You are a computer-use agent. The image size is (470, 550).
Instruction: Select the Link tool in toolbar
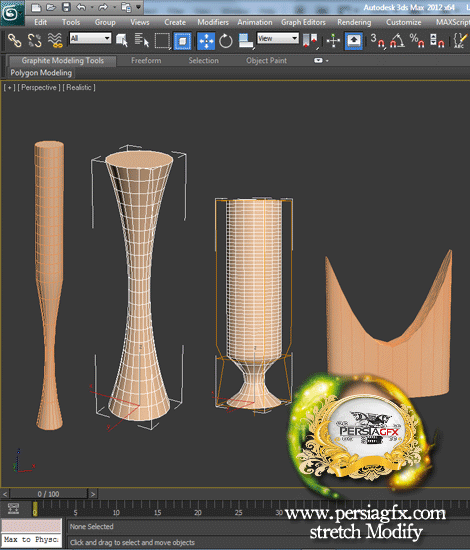pyautogui.click(x=15, y=40)
